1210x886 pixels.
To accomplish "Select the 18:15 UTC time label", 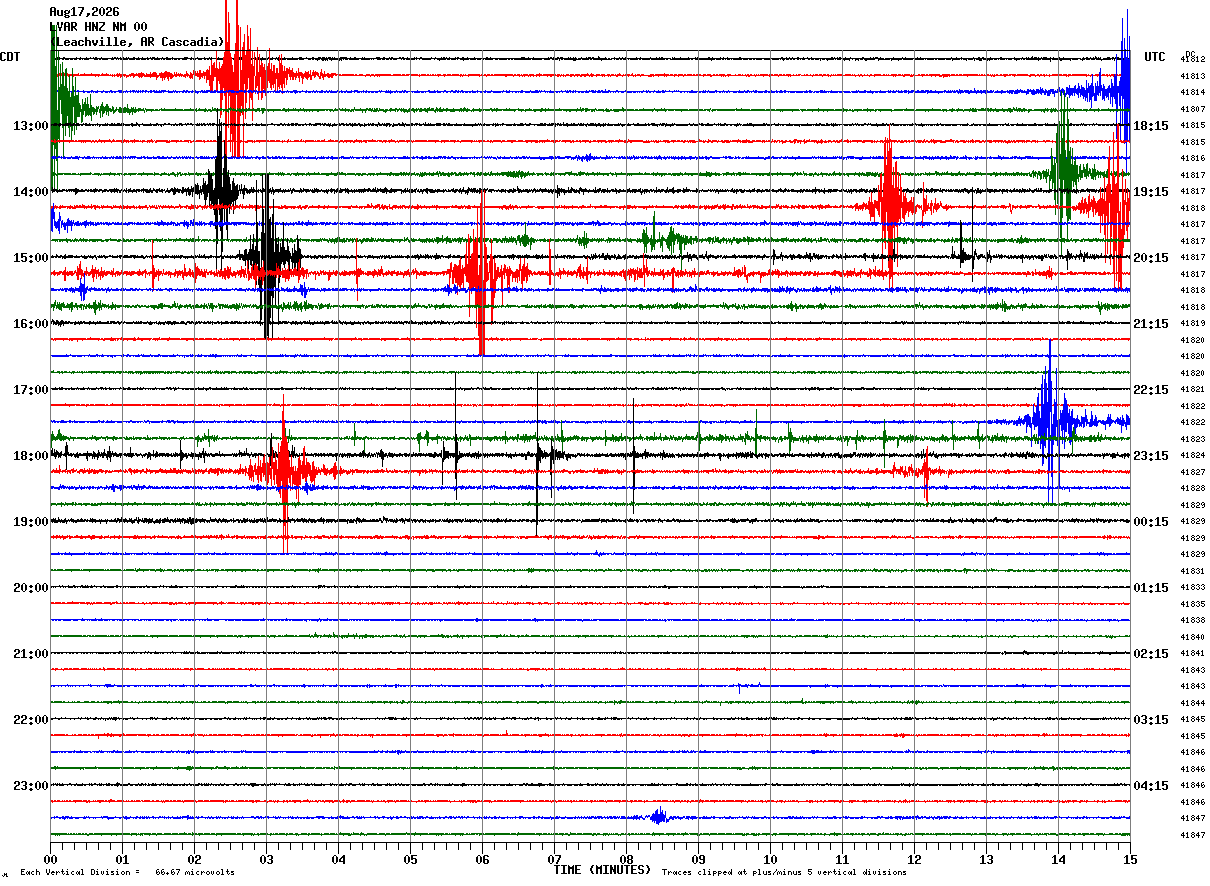I will 1151,126.
